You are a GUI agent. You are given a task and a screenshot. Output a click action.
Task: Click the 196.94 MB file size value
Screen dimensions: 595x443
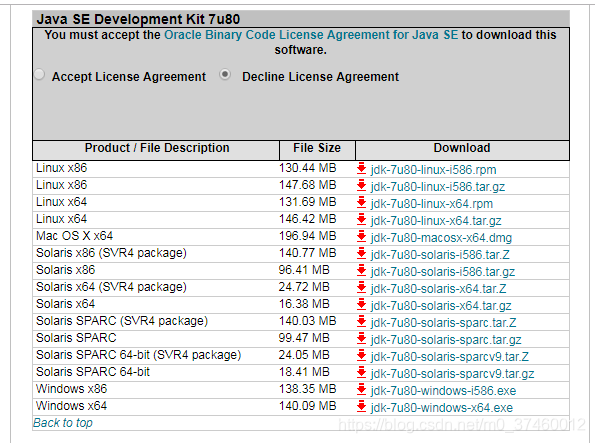(307, 236)
